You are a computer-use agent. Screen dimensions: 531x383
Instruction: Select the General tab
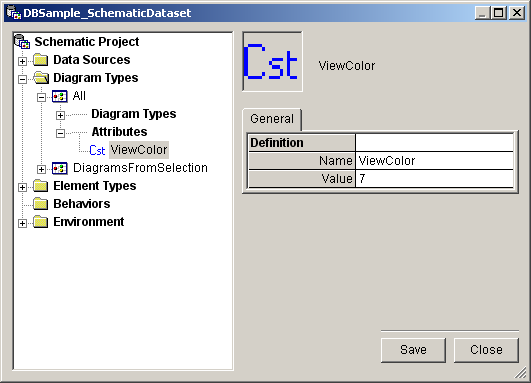click(x=272, y=119)
